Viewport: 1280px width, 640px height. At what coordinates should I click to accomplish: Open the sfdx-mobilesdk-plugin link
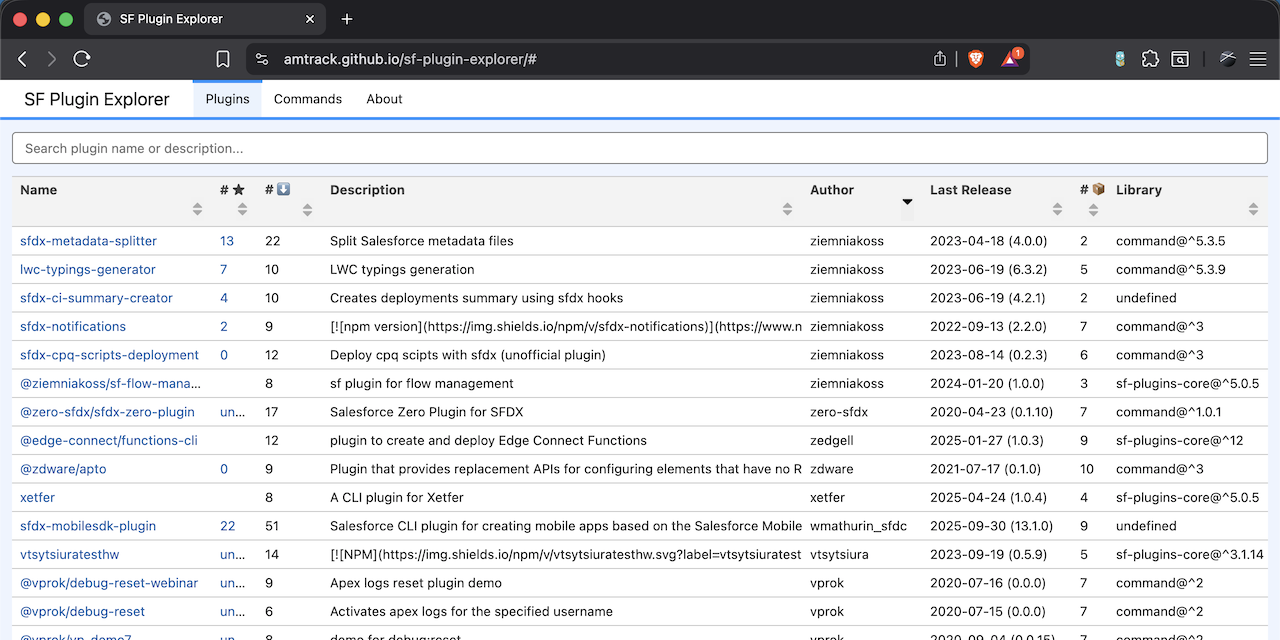88,526
